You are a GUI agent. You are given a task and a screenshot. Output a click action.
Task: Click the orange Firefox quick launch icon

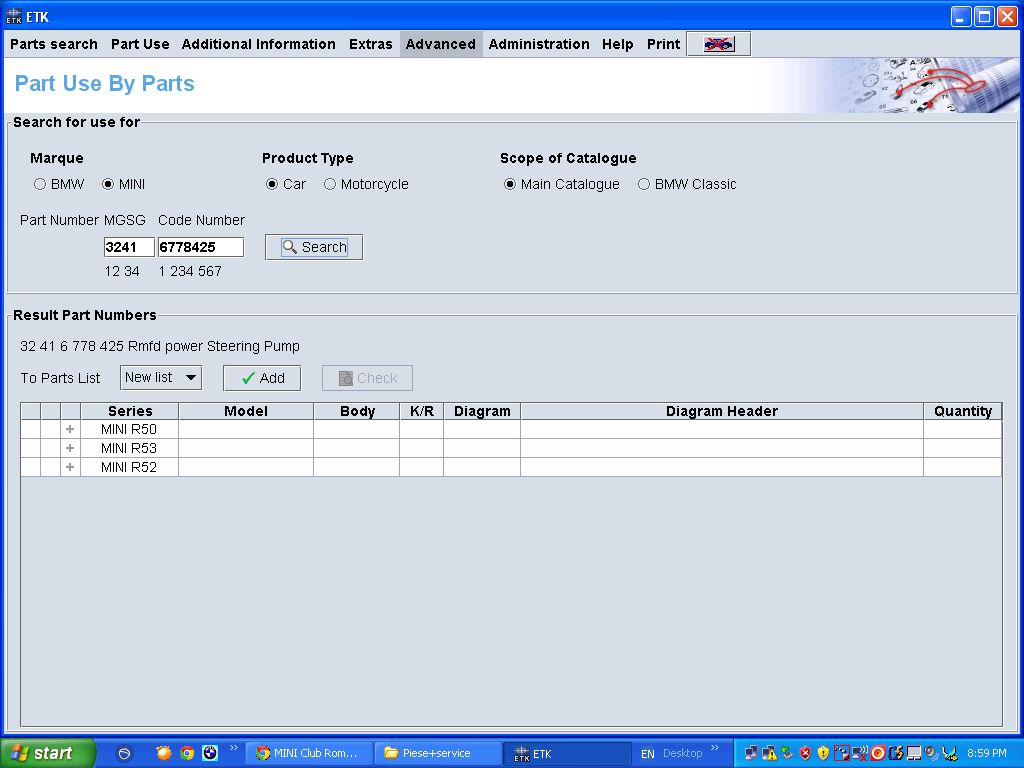[164, 753]
